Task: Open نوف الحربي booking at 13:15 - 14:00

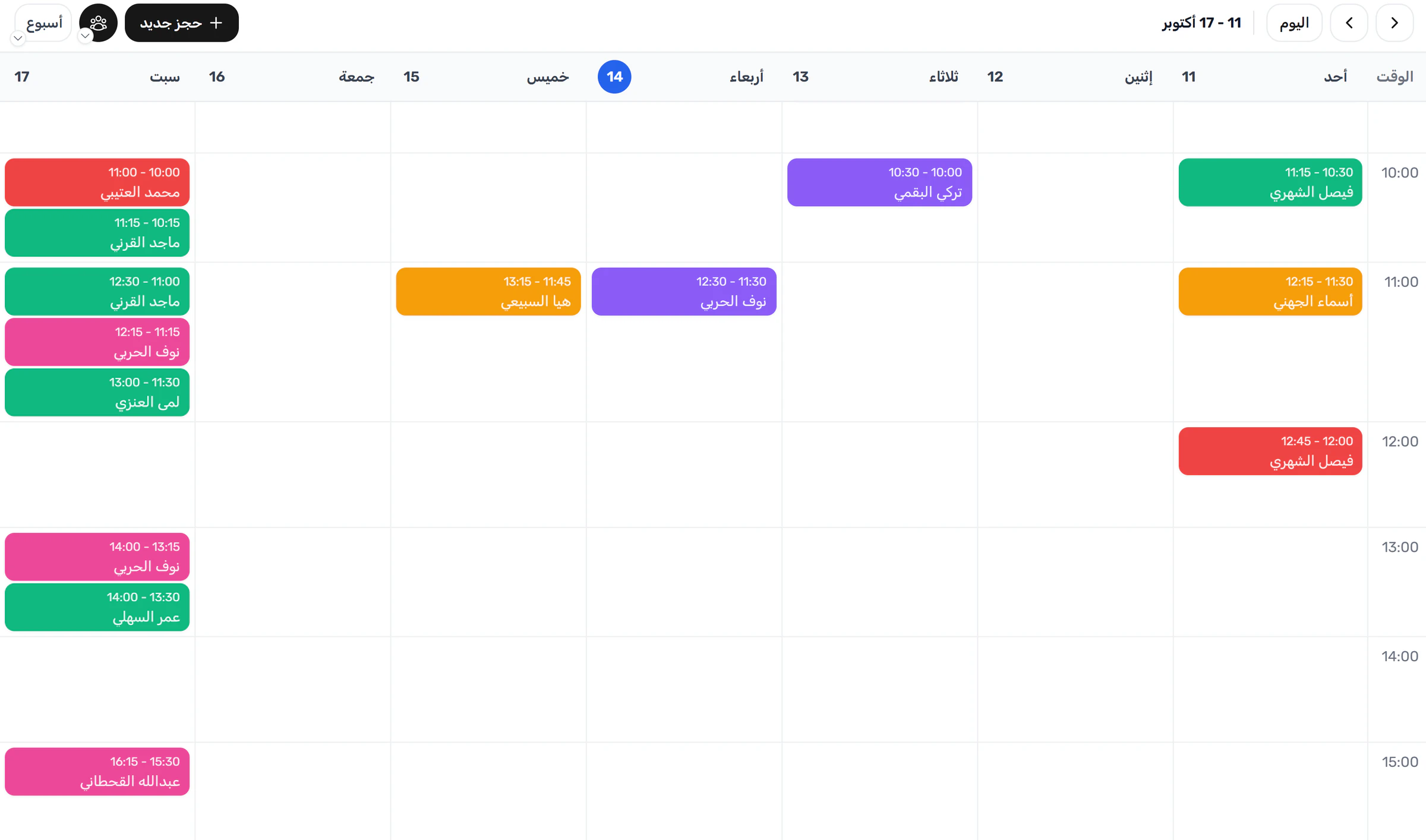Action: coord(97,557)
